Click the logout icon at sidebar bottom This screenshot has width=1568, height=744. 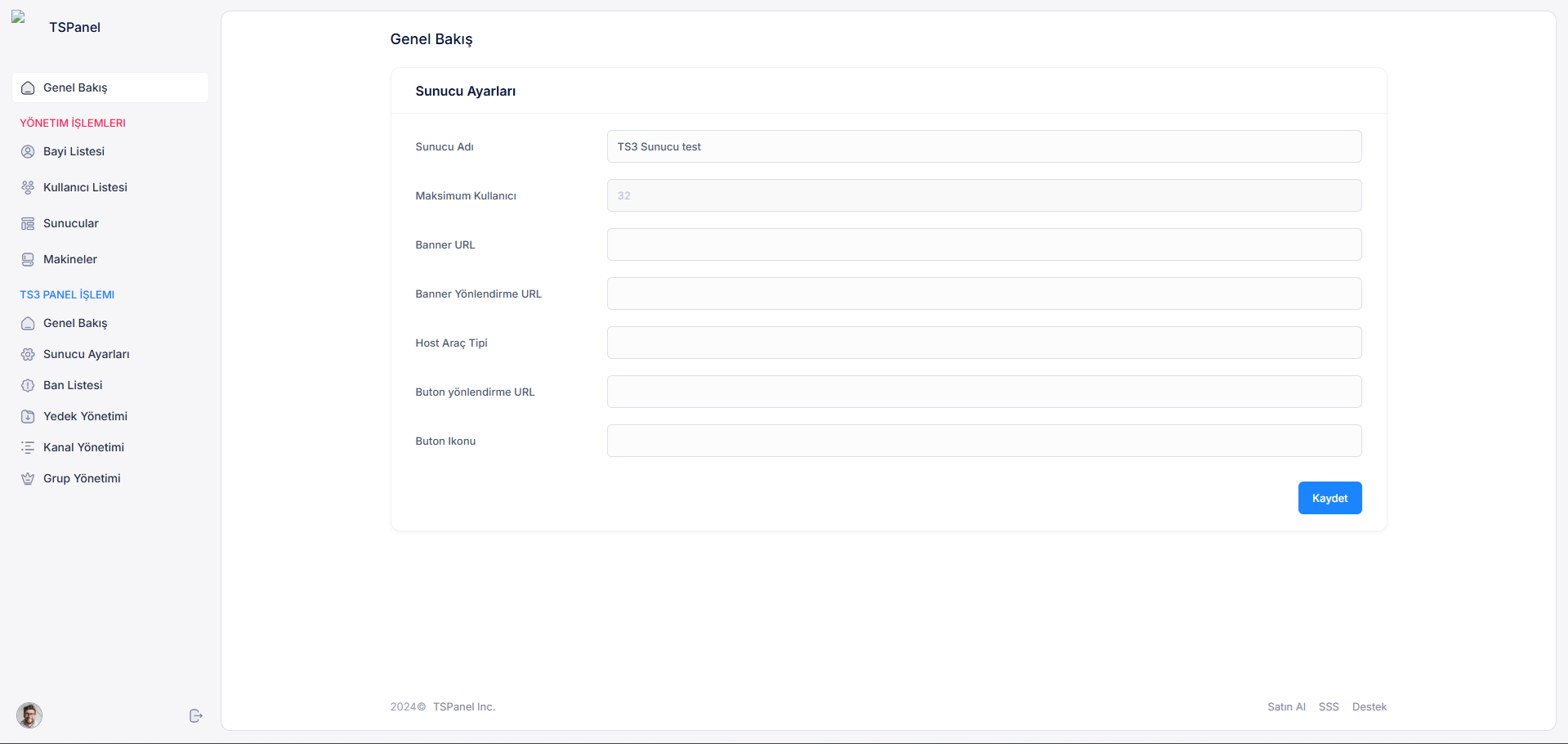tap(195, 716)
